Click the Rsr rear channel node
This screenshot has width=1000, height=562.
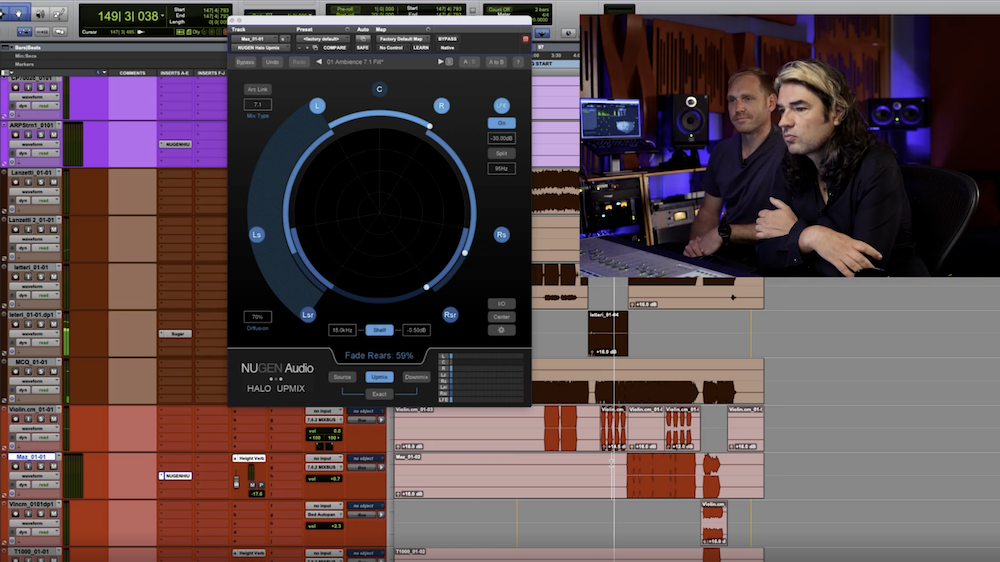[x=450, y=314]
